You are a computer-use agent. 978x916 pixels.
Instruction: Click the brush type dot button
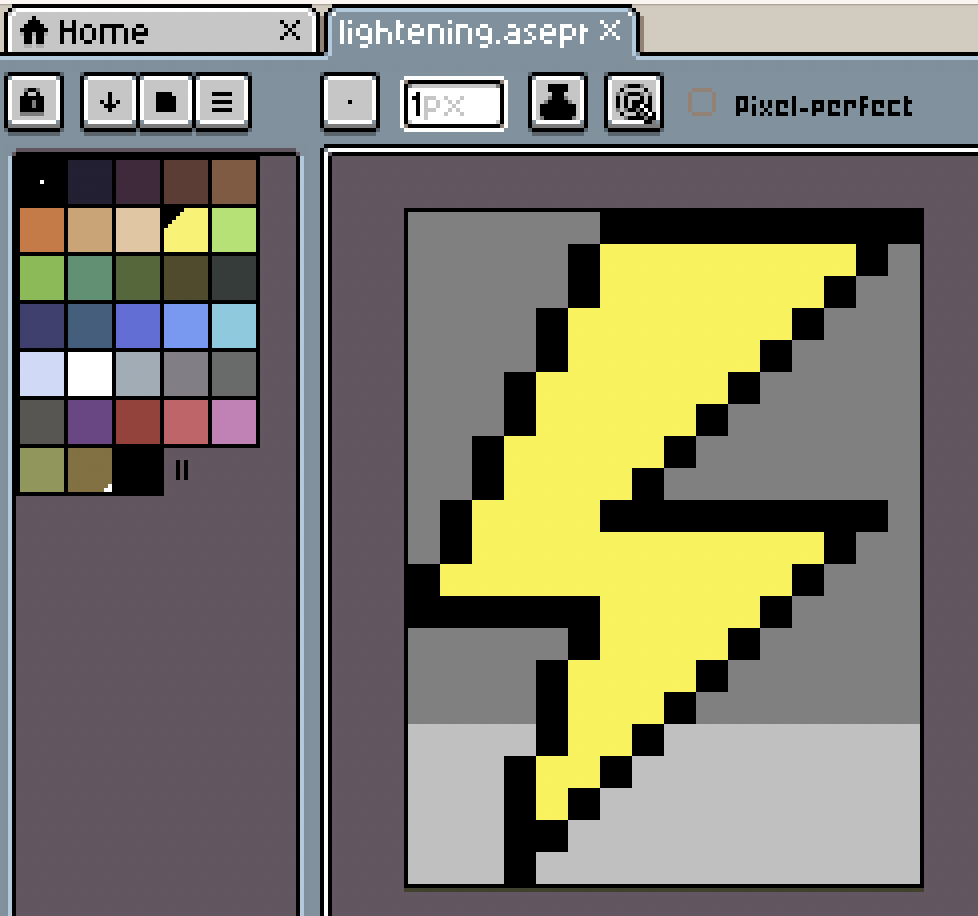(x=350, y=102)
